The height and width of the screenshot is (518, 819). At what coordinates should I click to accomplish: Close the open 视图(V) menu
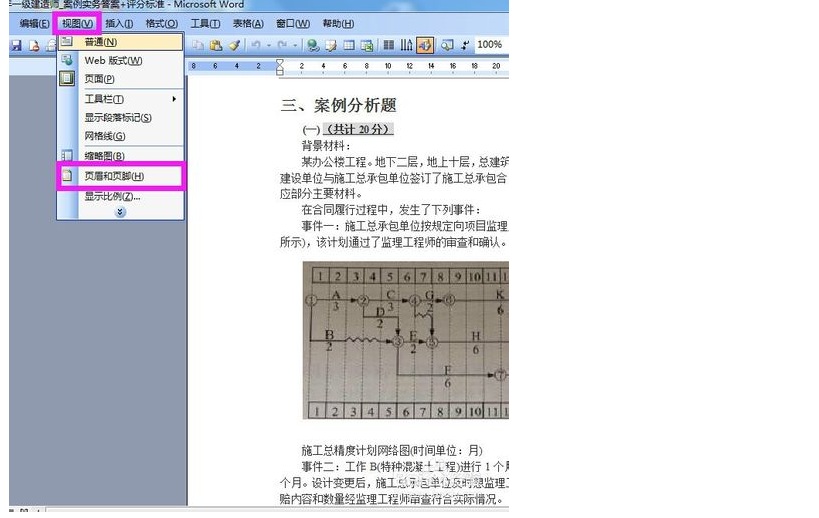(77, 23)
